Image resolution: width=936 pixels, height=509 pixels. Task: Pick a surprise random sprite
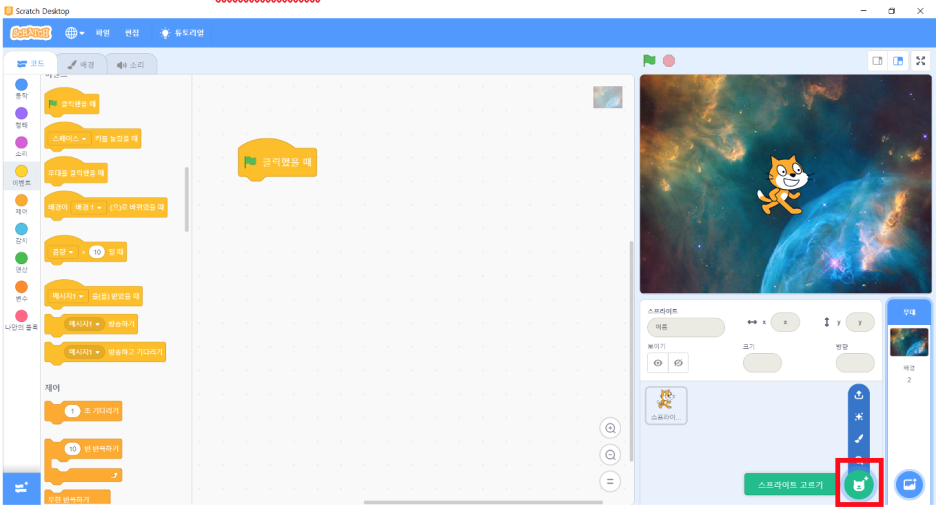coord(859,417)
